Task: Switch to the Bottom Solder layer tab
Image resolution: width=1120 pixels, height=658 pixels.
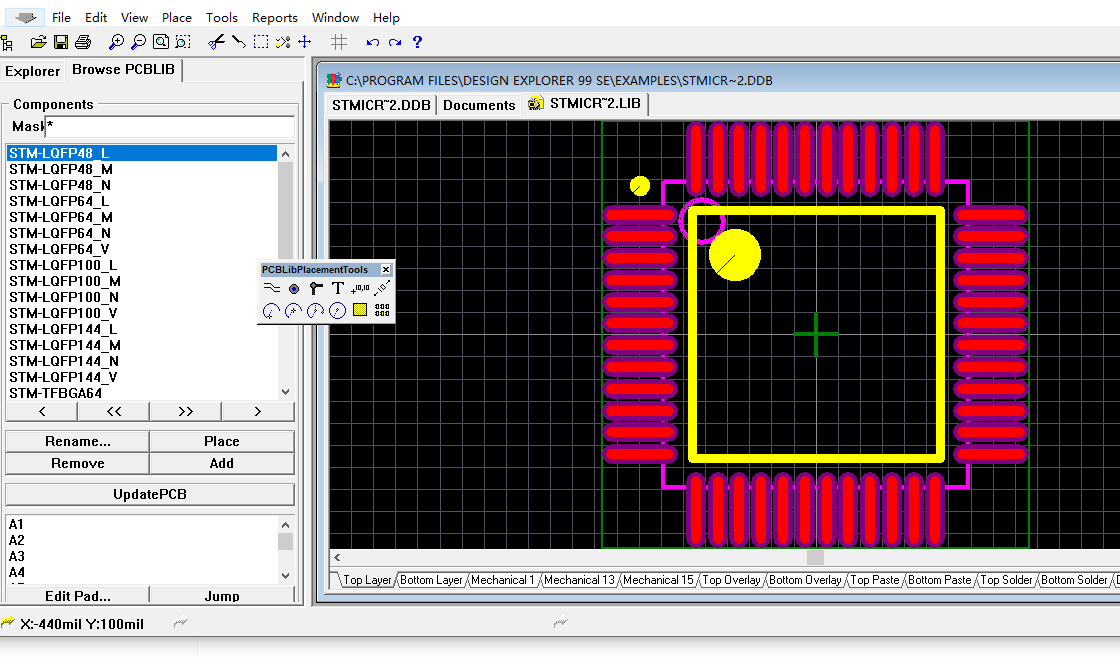Action: tap(1074, 580)
